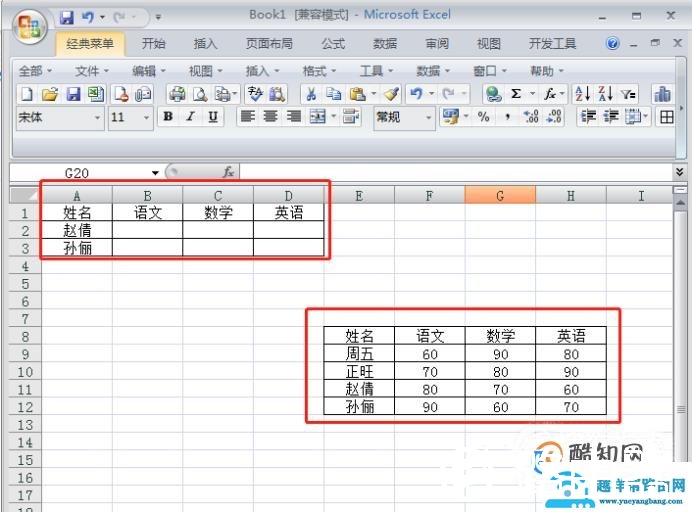The image size is (692, 512).
Task: Switch to the 页面布局 ribbon tab
Action: point(269,44)
